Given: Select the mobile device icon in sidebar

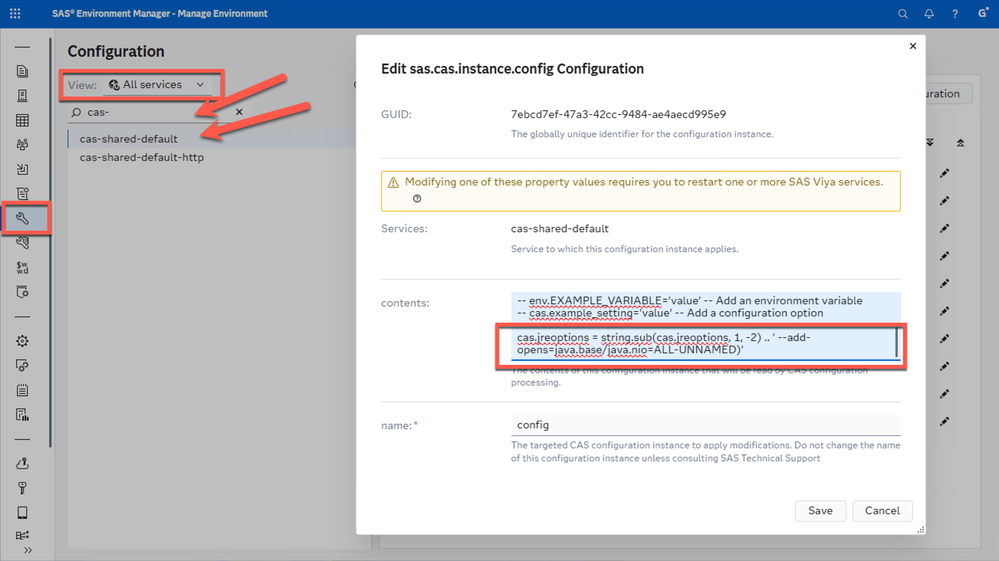Looking at the screenshot, I should 22,513.
